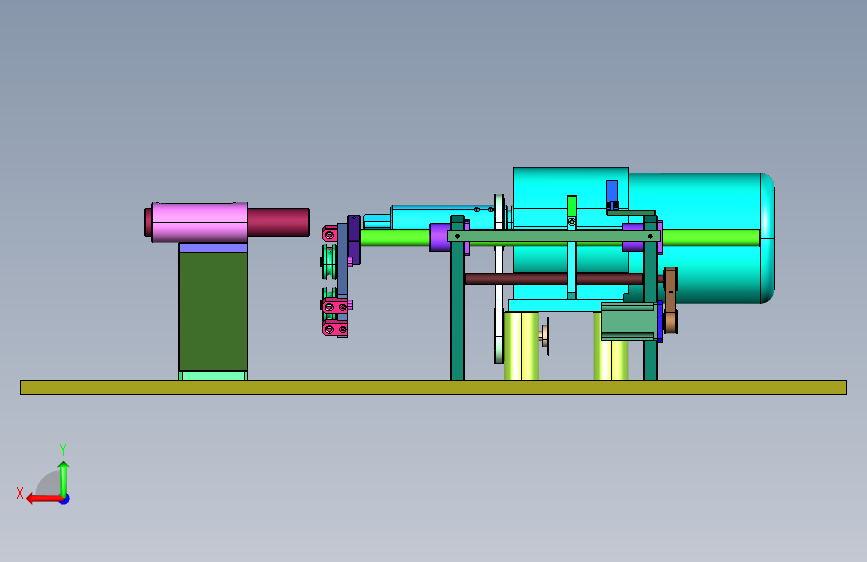Select the purple bushing left of the frame
Screen dimensions: 867x562
point(440,237)
